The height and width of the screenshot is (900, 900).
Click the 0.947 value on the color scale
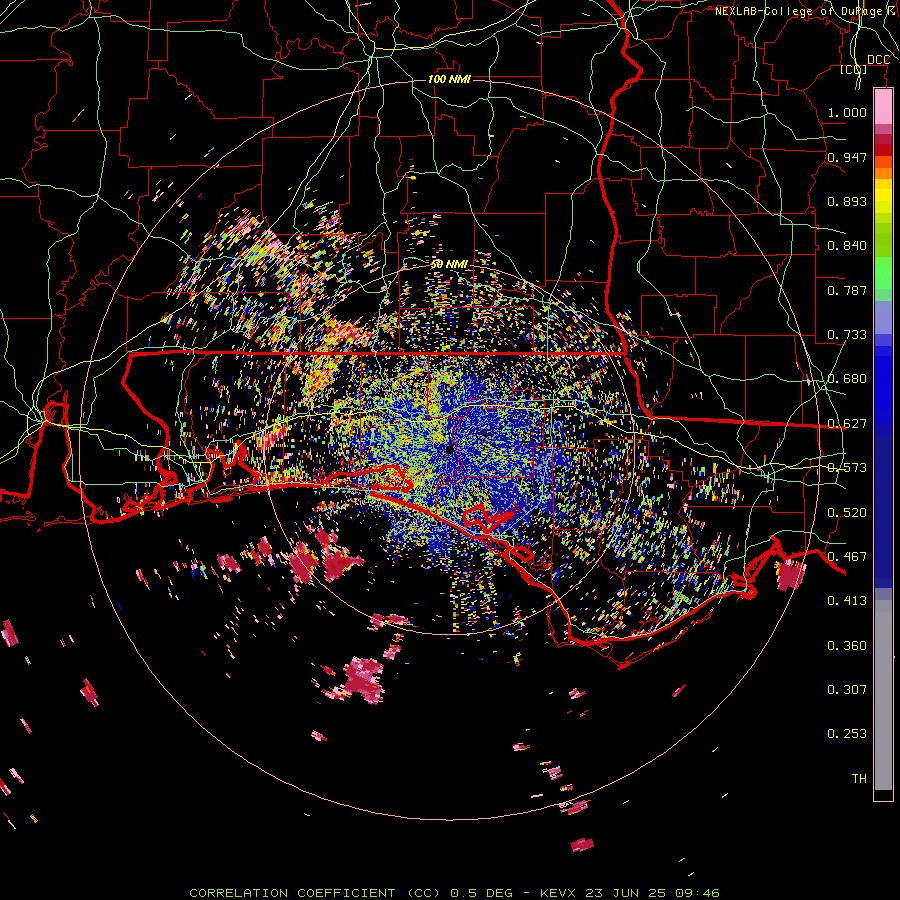pos(847,157)
